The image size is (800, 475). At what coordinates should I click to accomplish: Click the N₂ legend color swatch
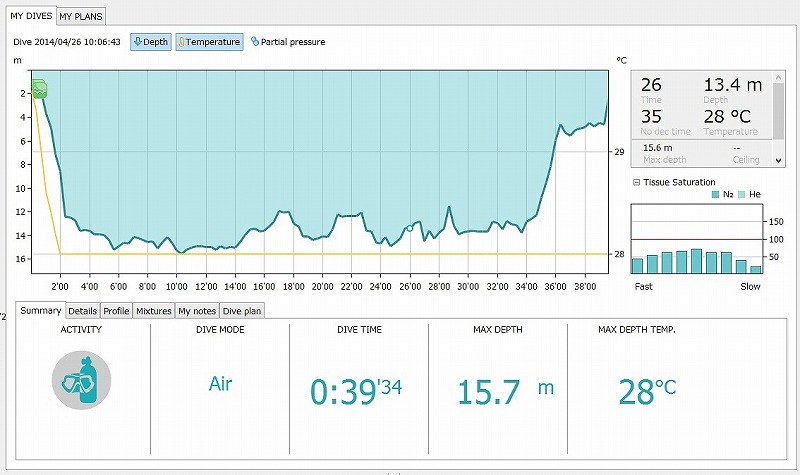715,194
